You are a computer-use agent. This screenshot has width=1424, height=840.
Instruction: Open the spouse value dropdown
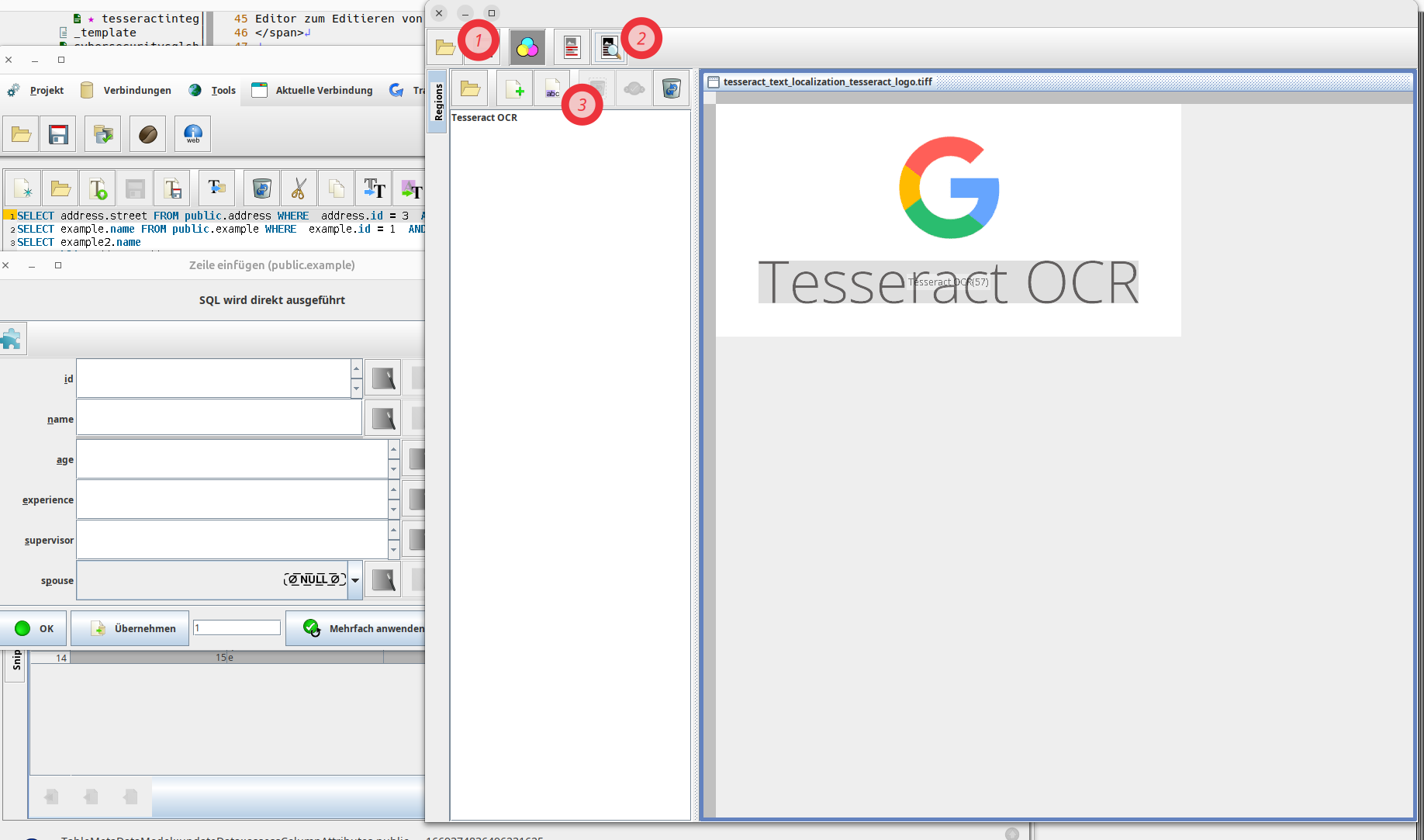click(355, 579)
